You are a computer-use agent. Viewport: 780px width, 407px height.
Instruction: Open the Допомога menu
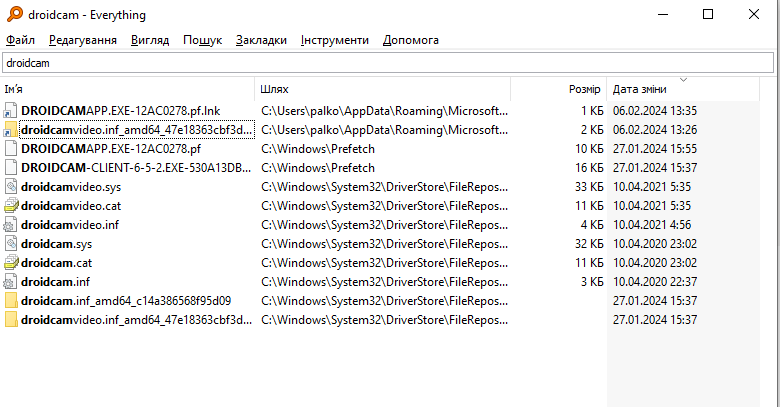point(410,40)
